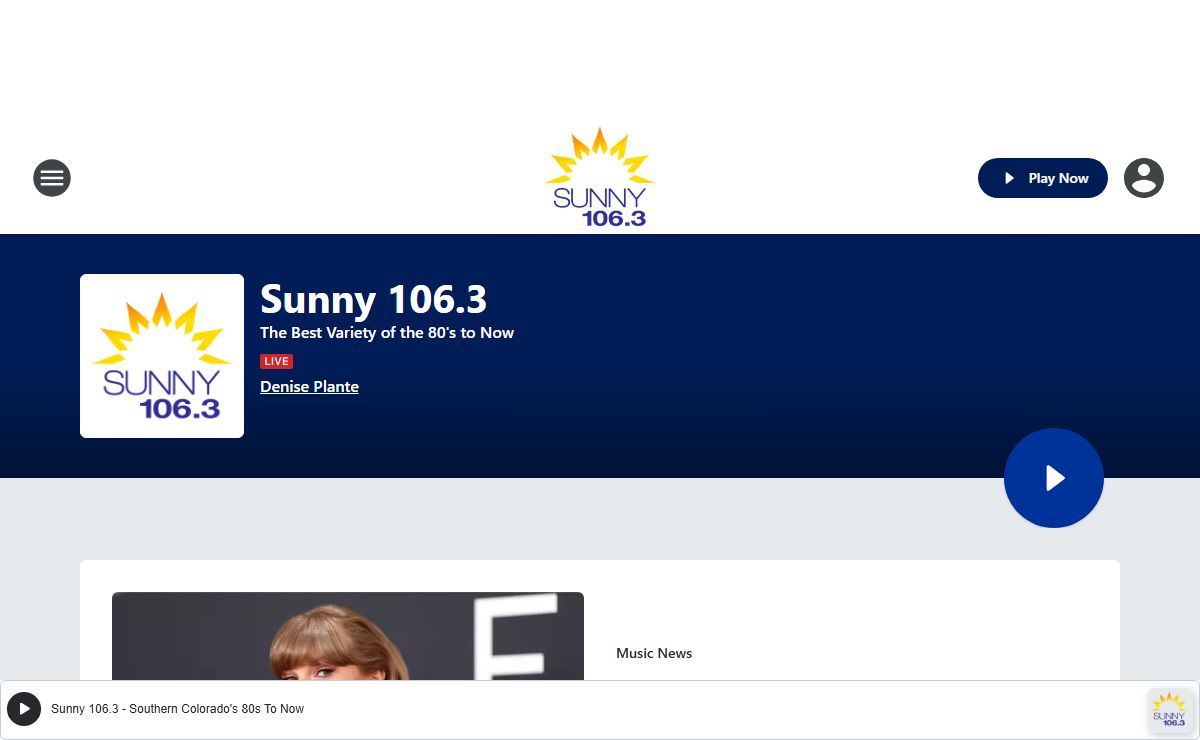Open the Denise Plante show link

[x=309, y=387]
